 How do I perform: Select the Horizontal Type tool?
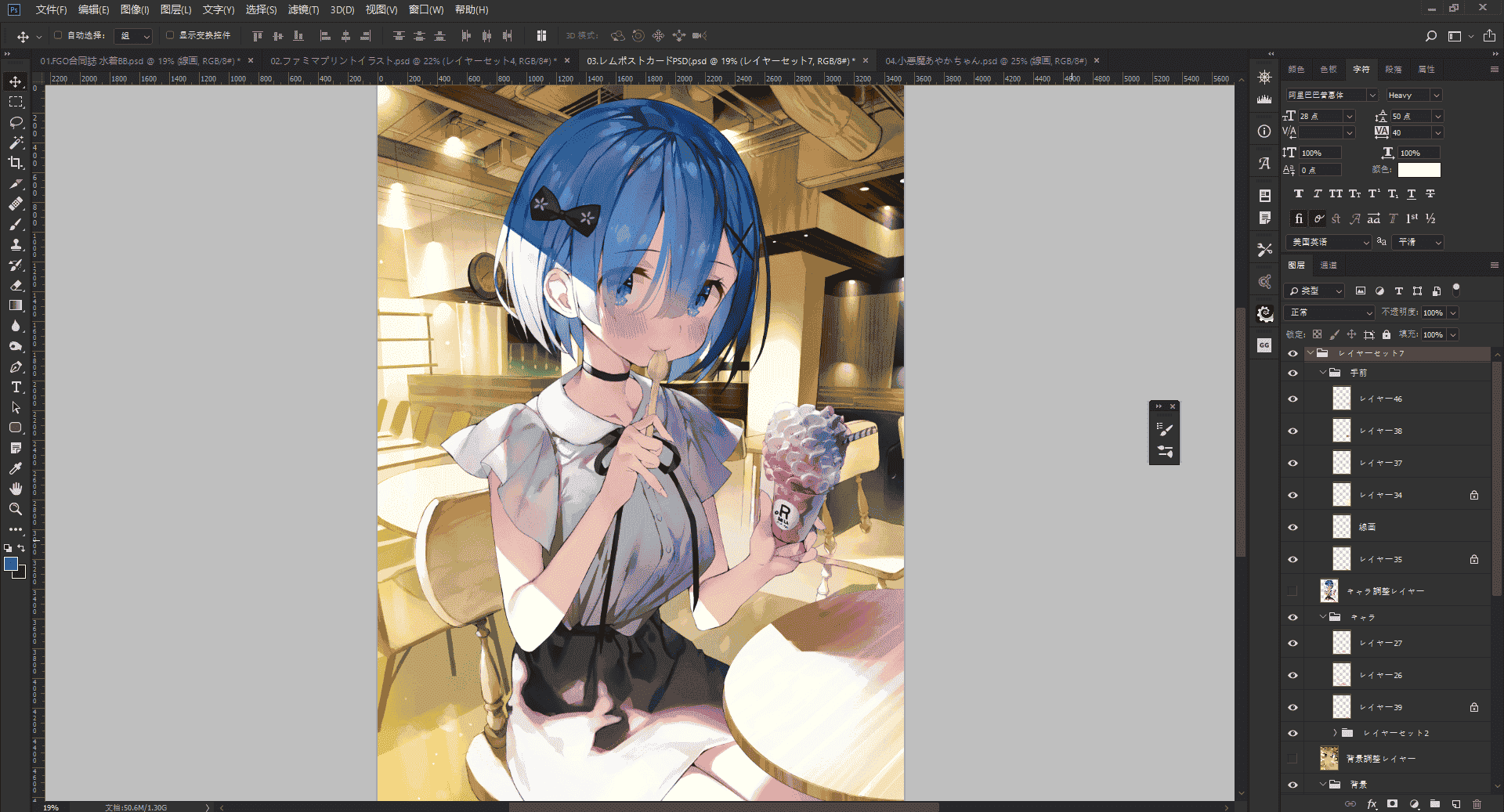[16, 387]
